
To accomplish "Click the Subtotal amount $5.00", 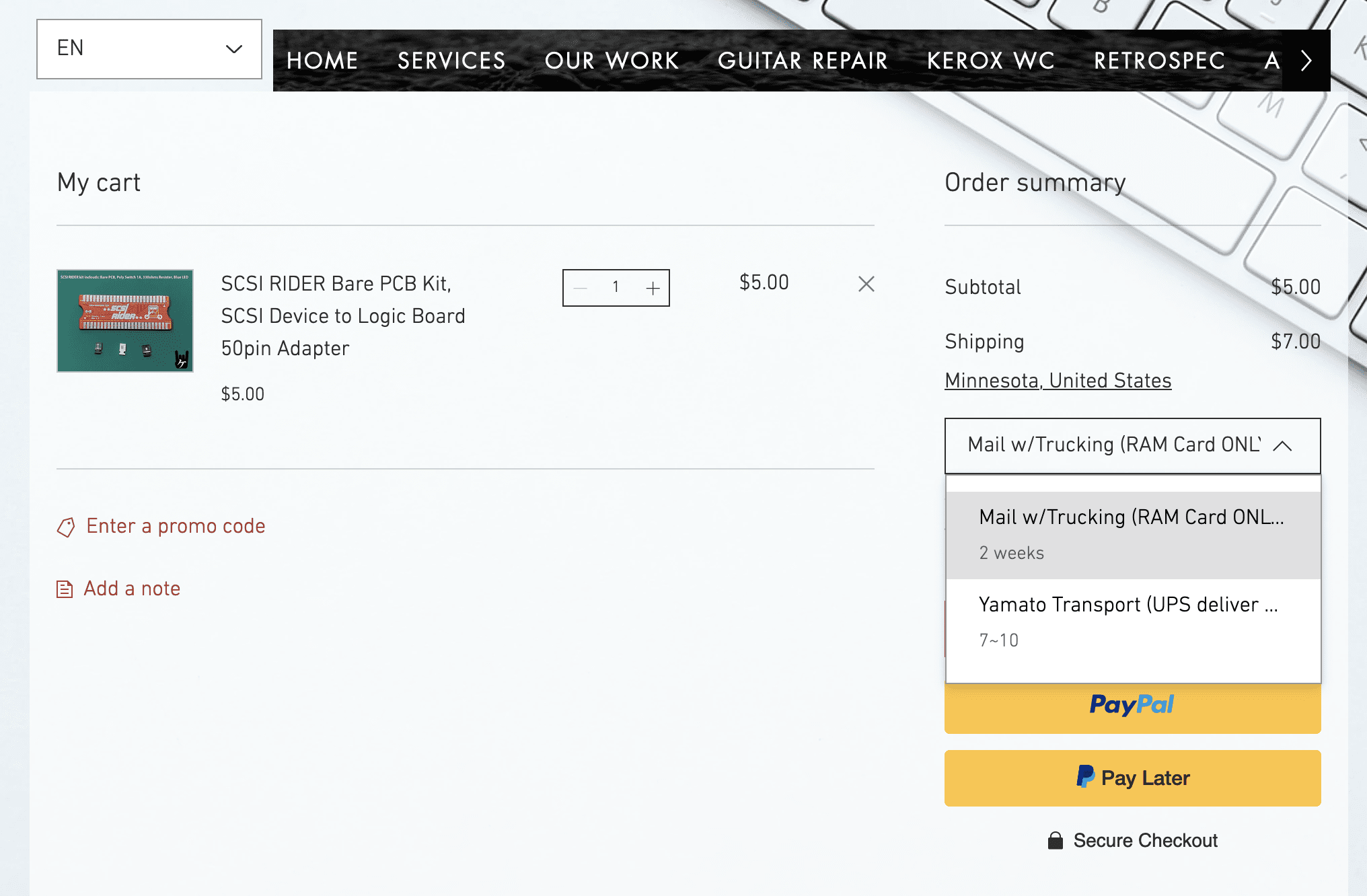I will coord(1296,287).
